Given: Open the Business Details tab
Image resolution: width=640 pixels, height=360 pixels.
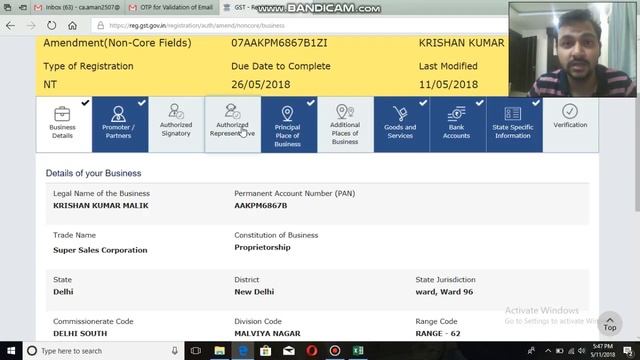Looking at the screenshot, I should click(64, 124).
